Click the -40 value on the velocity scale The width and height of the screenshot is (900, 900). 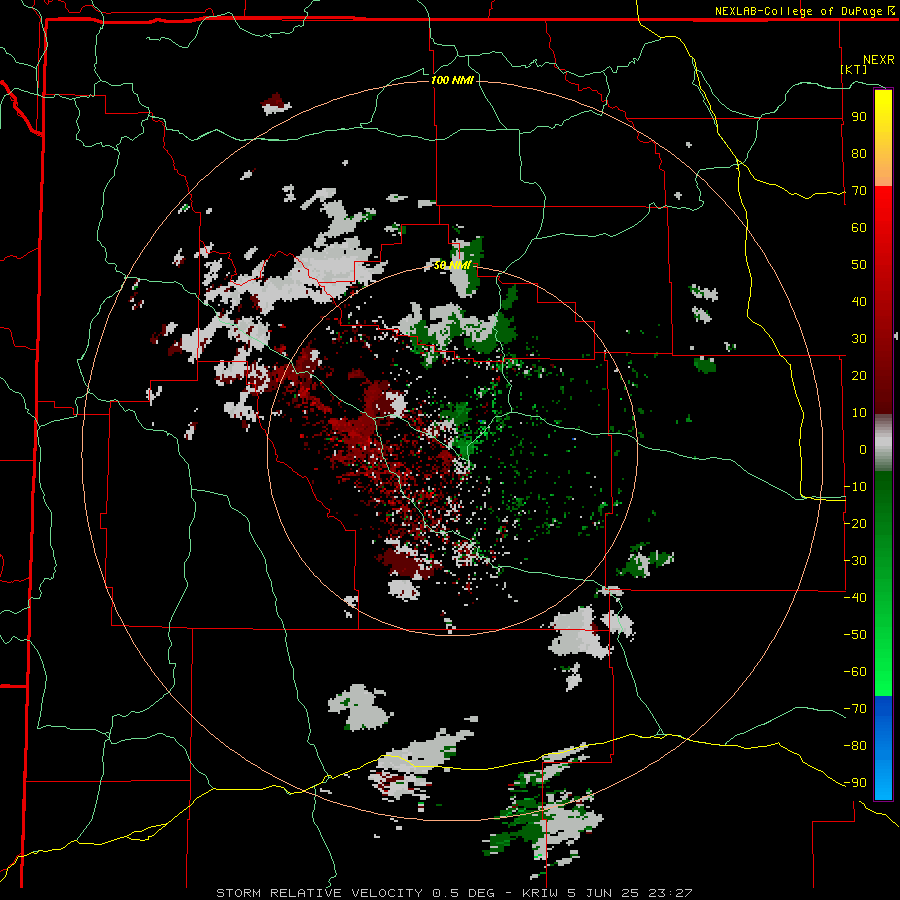[855, 598]
